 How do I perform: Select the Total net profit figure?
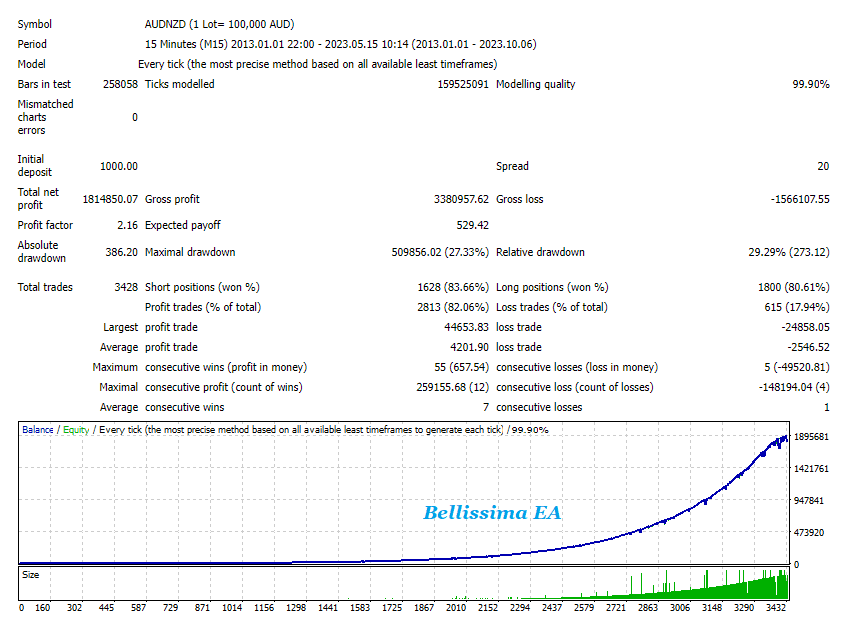(x=109, y=199)
